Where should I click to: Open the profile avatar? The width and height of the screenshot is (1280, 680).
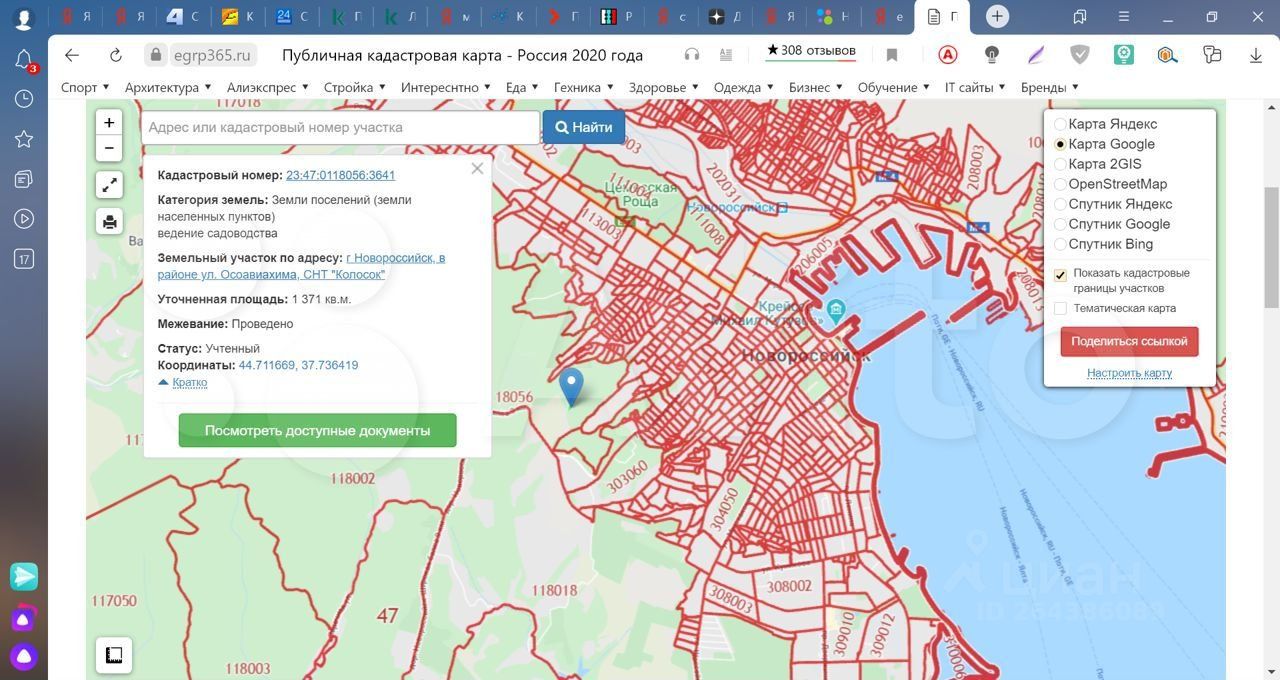coord(24,17)
